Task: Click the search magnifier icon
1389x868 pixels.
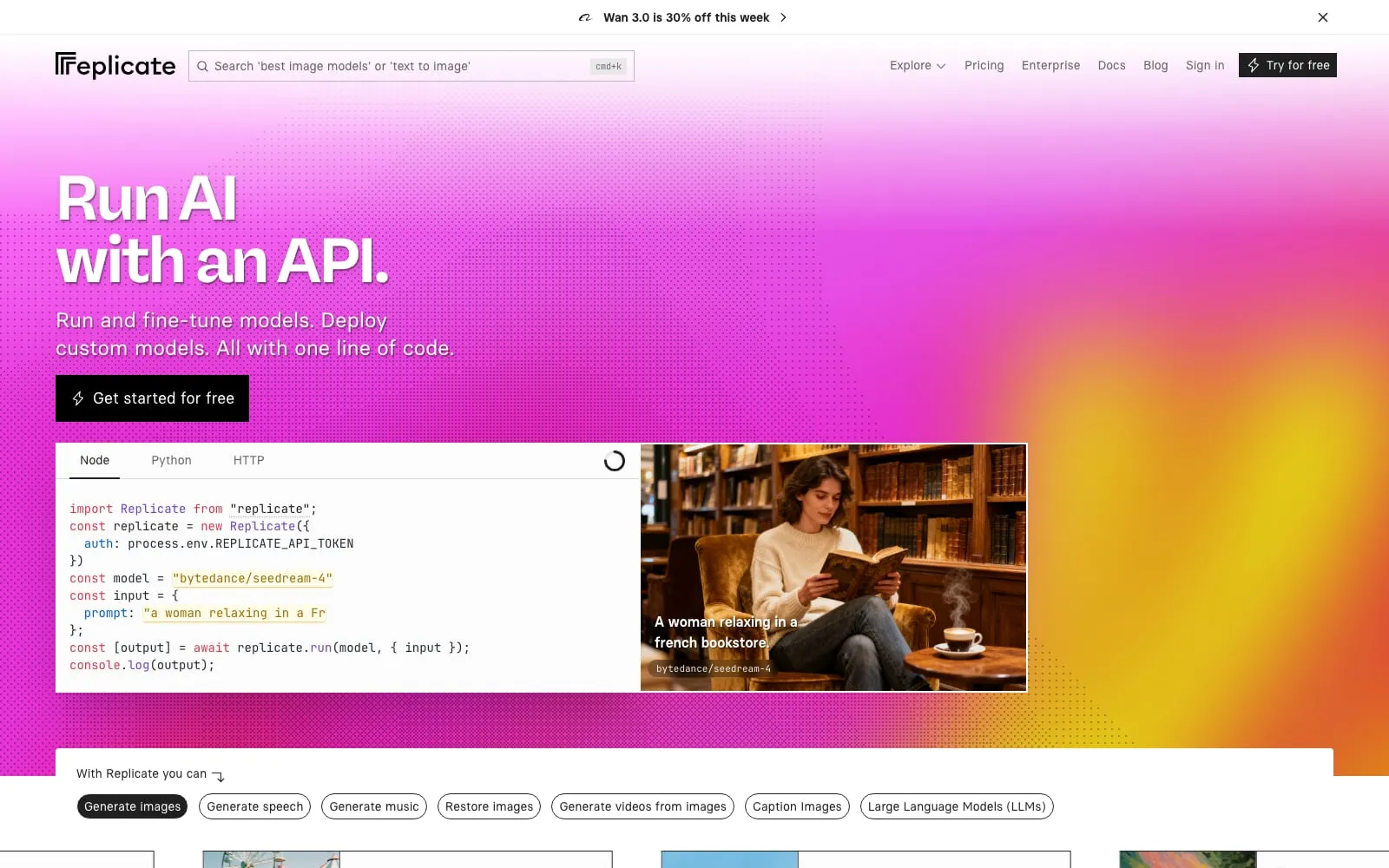Action: coord(202,66)
